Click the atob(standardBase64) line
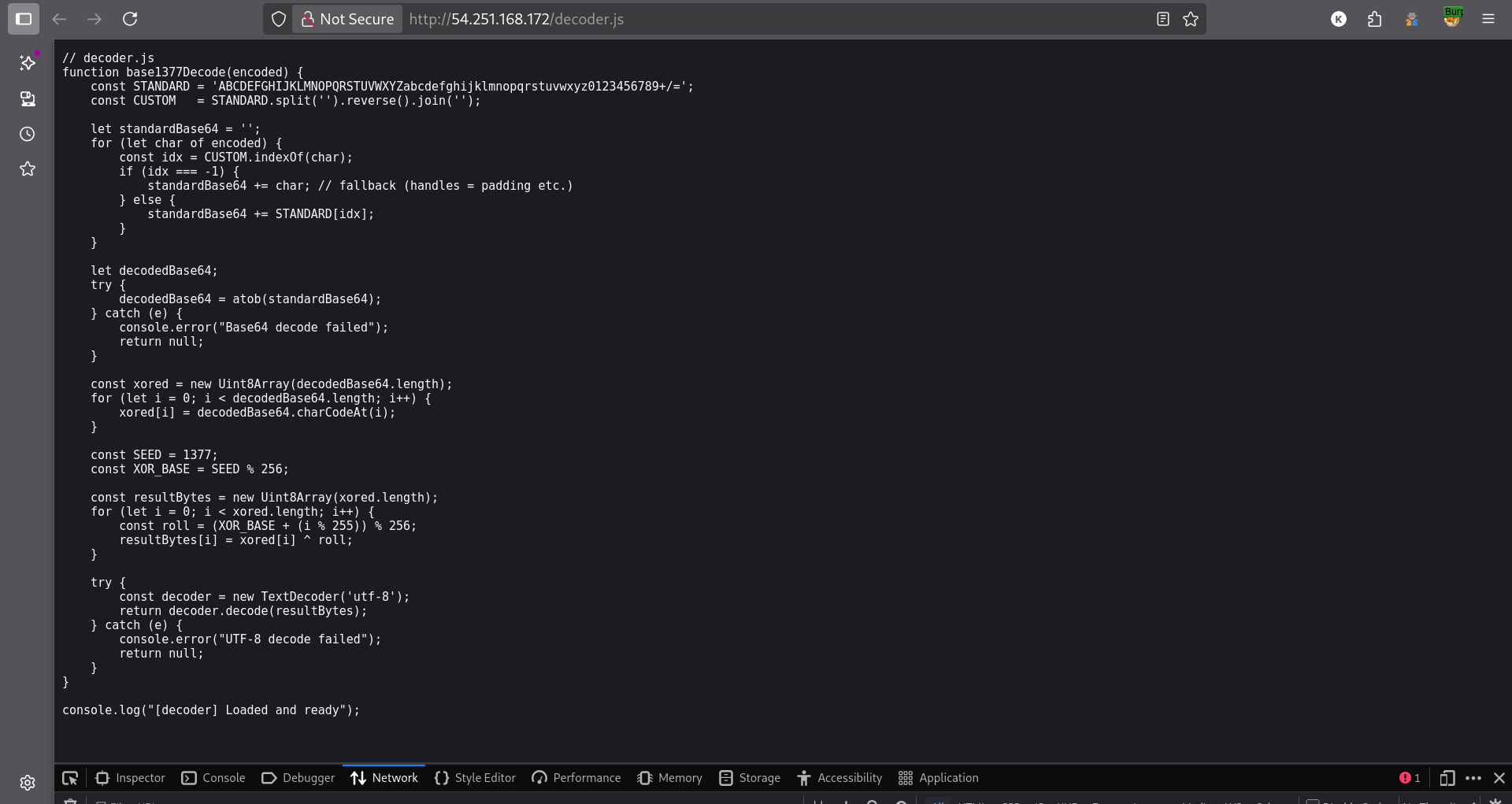This screenshot has width=1512, height=804. click(x=250, y=299)
